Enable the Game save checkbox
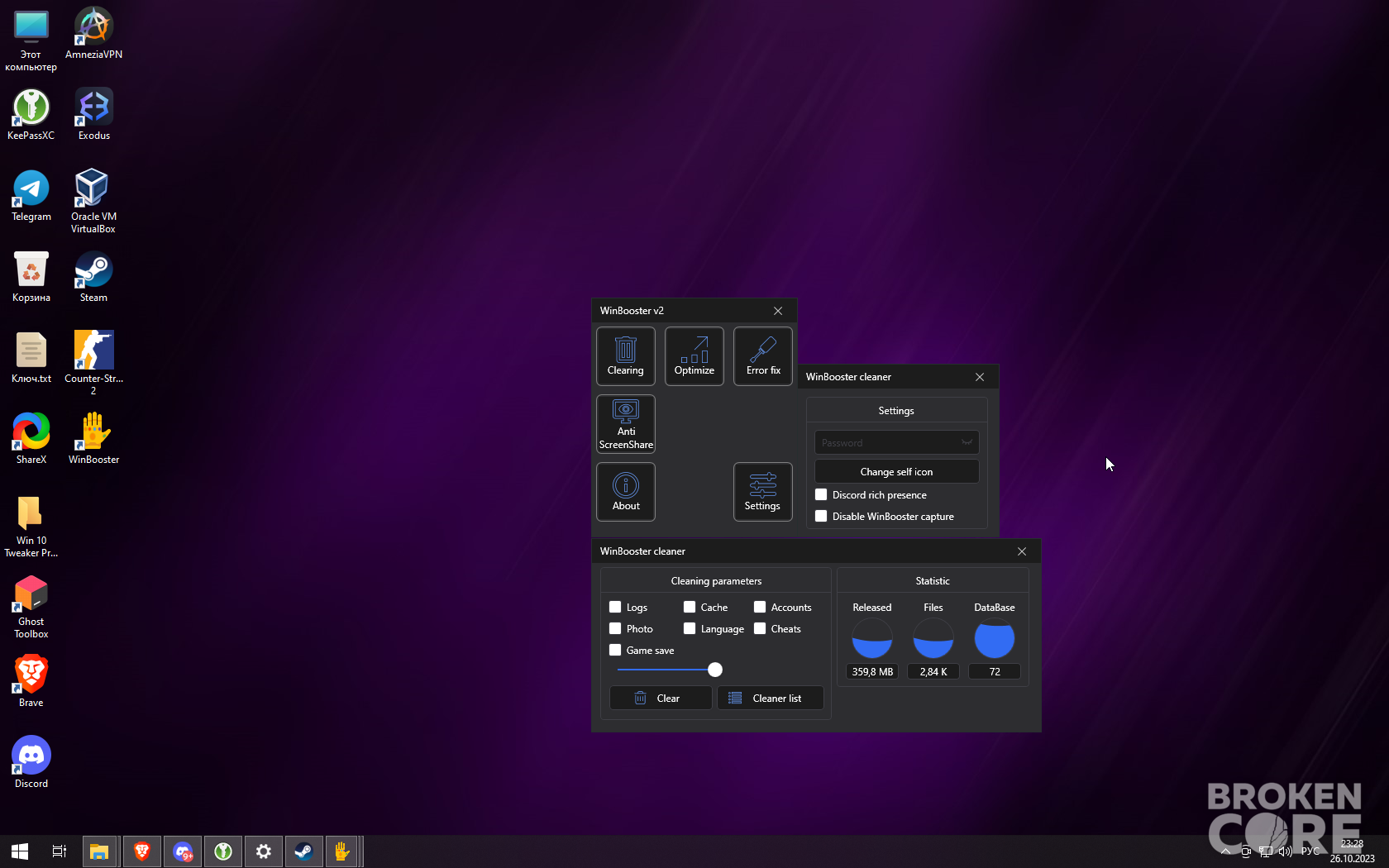Image resolution: width=1389 pixels, height=868 pixels. pos(615,650)
